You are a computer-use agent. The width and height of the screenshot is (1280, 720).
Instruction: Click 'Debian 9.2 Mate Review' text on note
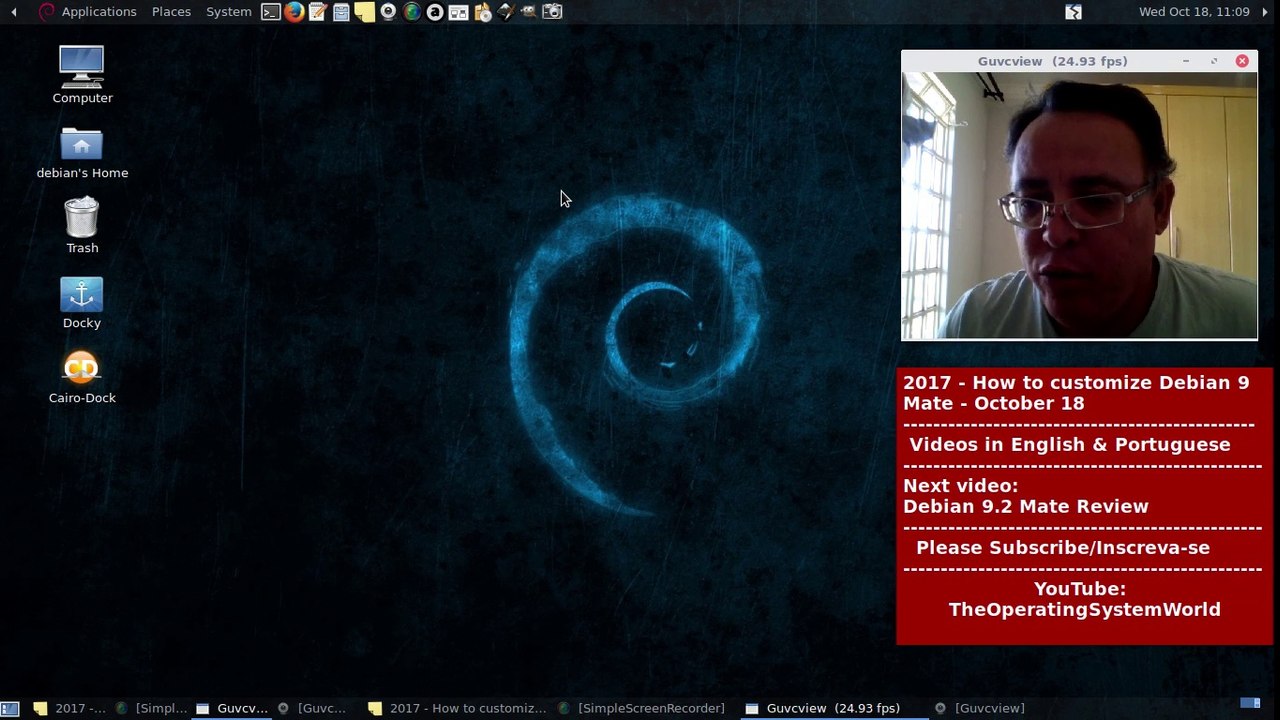1026,506
